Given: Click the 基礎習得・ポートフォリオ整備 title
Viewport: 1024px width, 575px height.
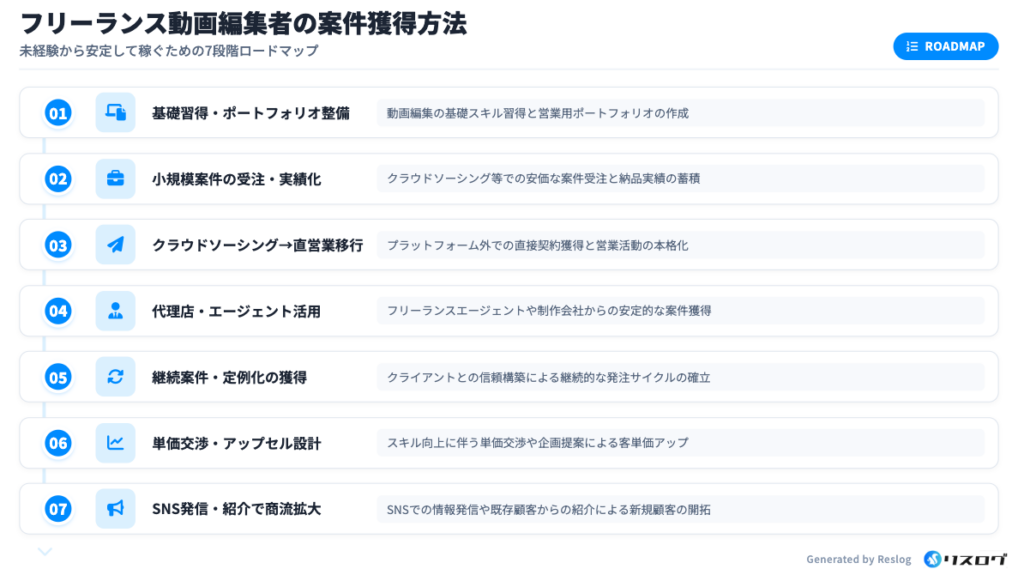Looking at the screenshot, I should coord(250,113).
